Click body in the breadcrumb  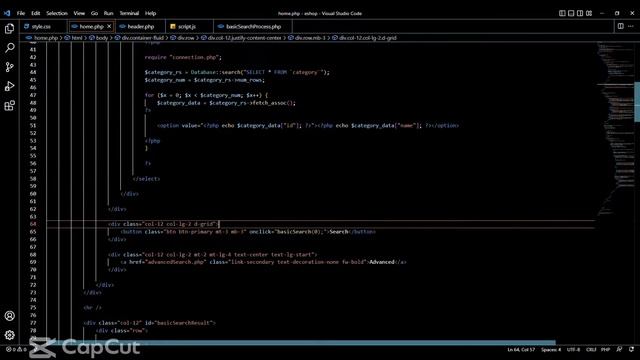pyautogui.click(x=102, y=38)
